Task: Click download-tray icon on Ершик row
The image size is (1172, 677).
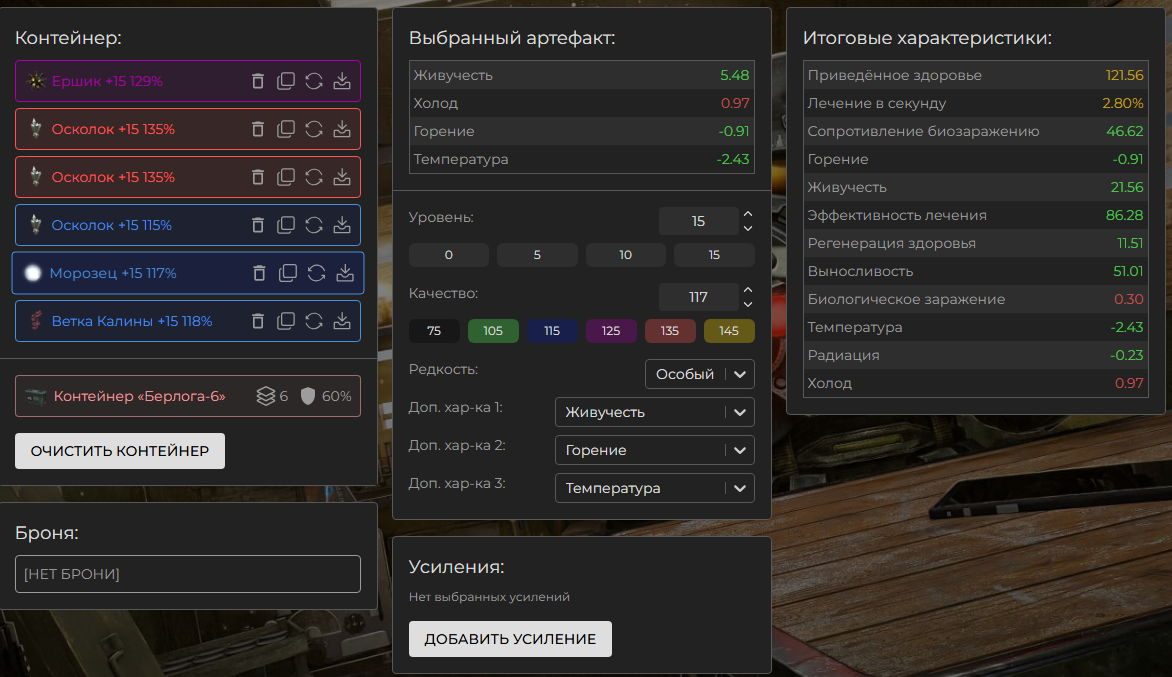Action: coord(342,81)
